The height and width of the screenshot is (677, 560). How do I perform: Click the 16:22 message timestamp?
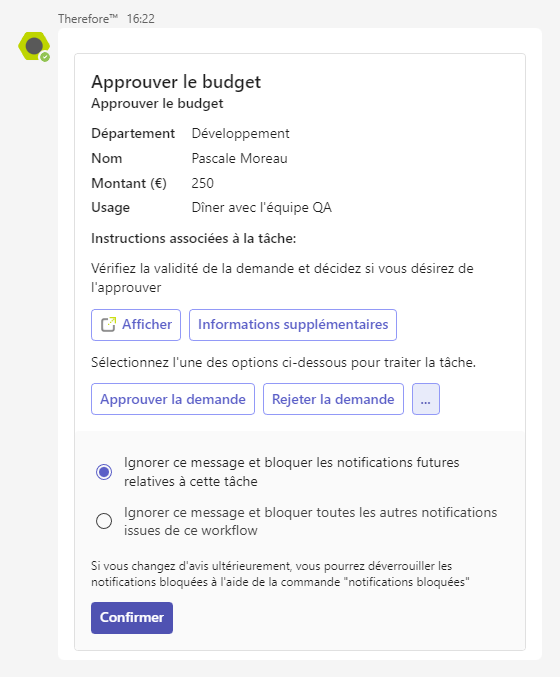pyautogui.click(x=141, y=19)
